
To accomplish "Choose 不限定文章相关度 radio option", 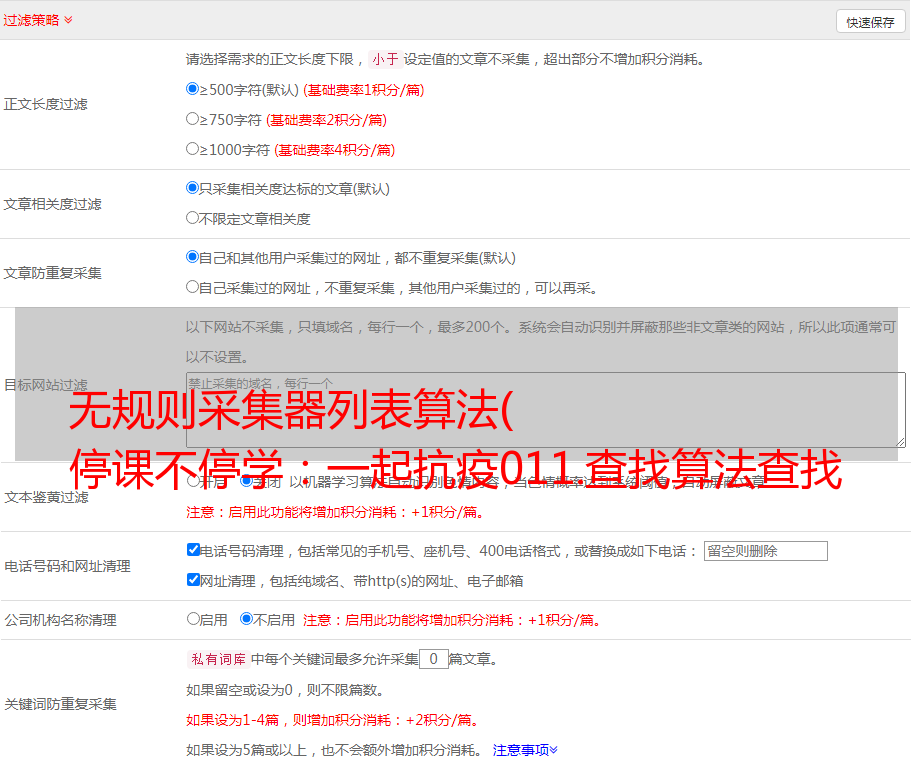I will coord(193,218).
